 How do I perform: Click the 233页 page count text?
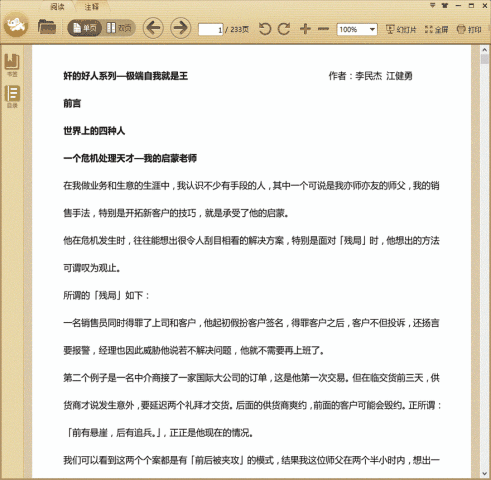(239, 30)
